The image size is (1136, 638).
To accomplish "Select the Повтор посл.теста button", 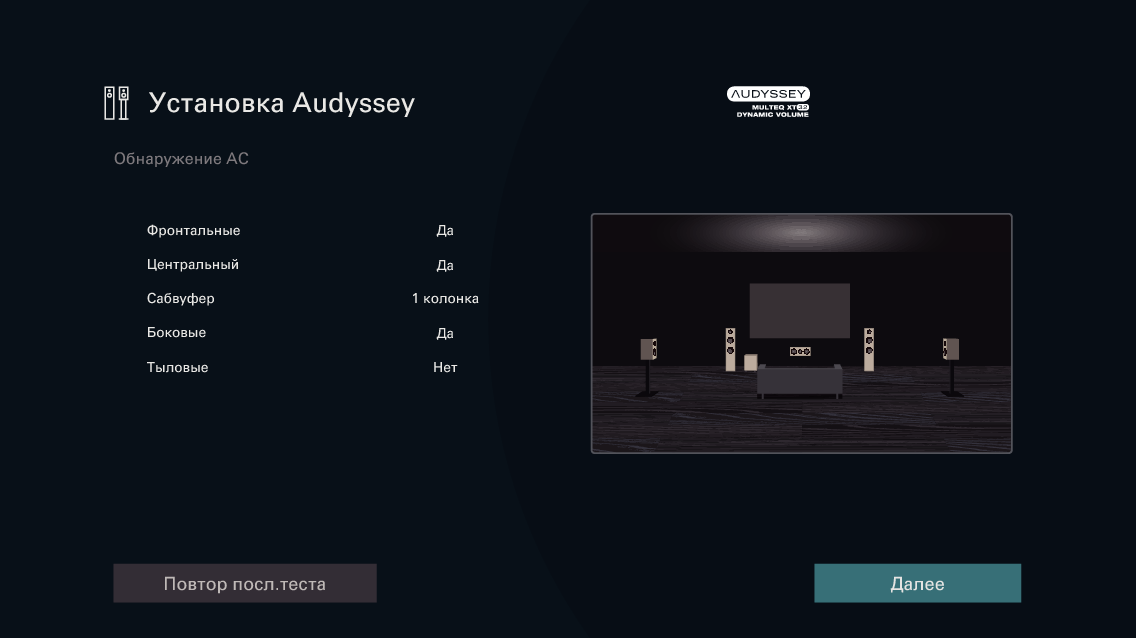I will click(245, 583).
